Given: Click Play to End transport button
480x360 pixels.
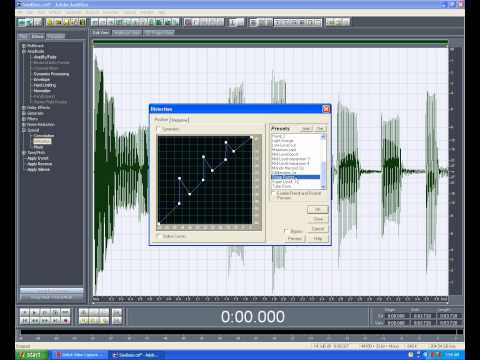Looking at the screenshot, I should 55,312.
